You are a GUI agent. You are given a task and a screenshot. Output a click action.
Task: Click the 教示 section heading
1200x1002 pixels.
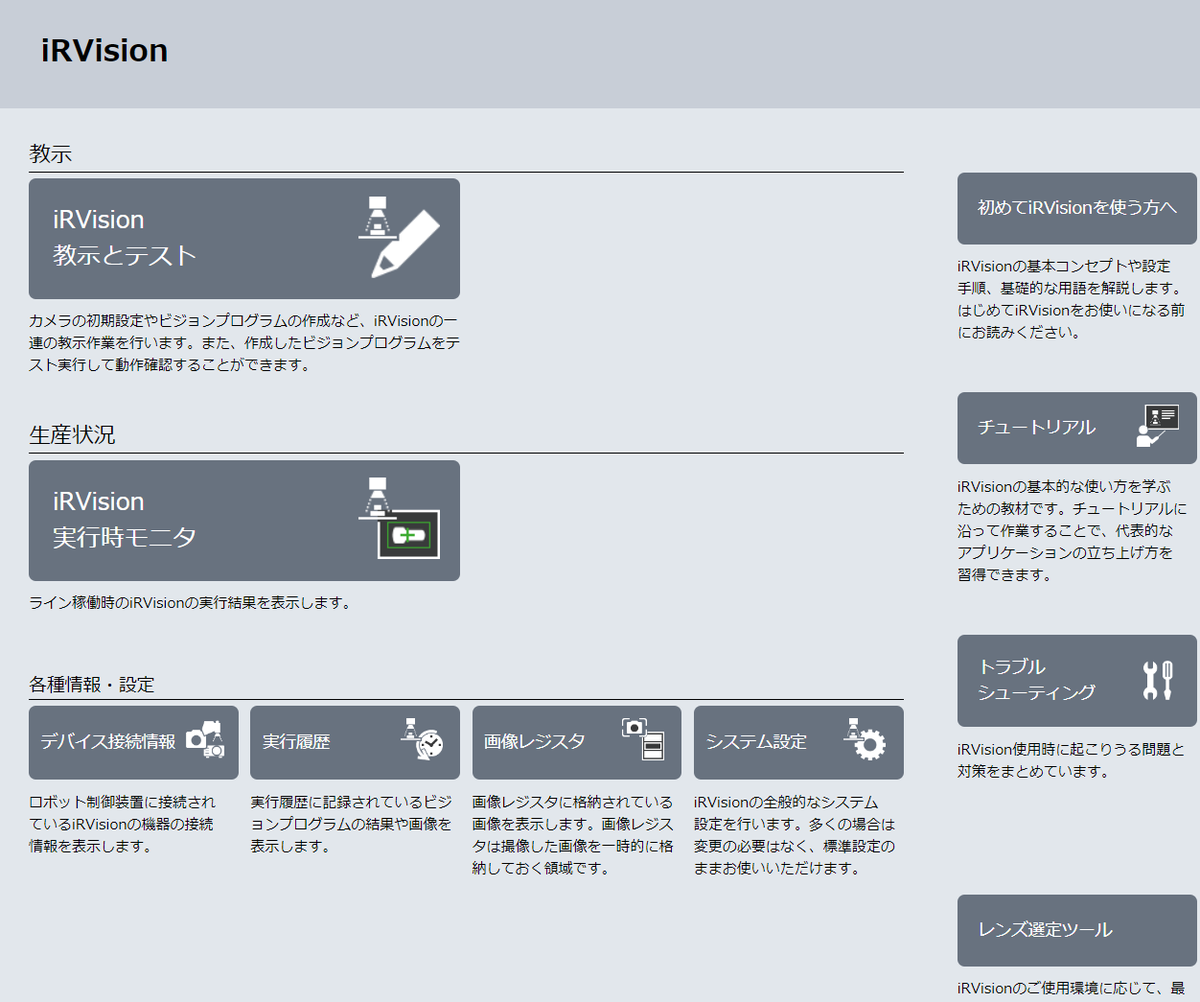51,155
